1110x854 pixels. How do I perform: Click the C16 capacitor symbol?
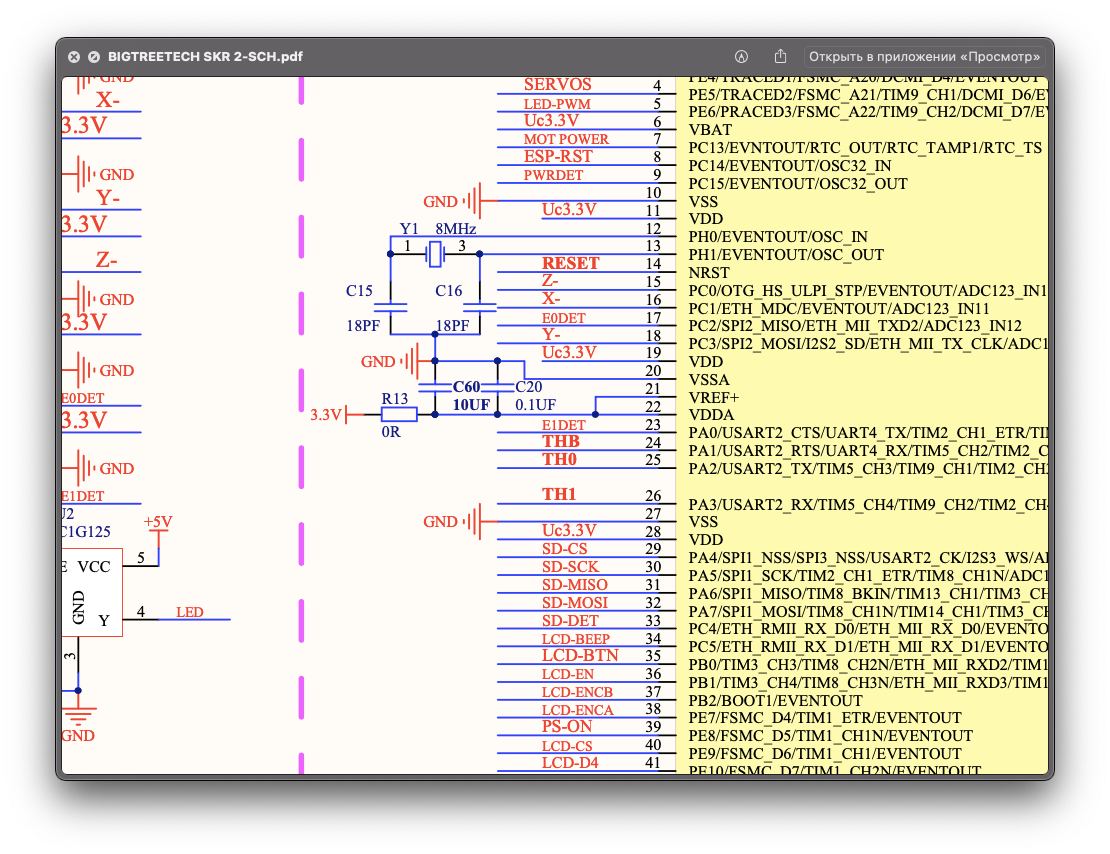[x=480, y=307]
